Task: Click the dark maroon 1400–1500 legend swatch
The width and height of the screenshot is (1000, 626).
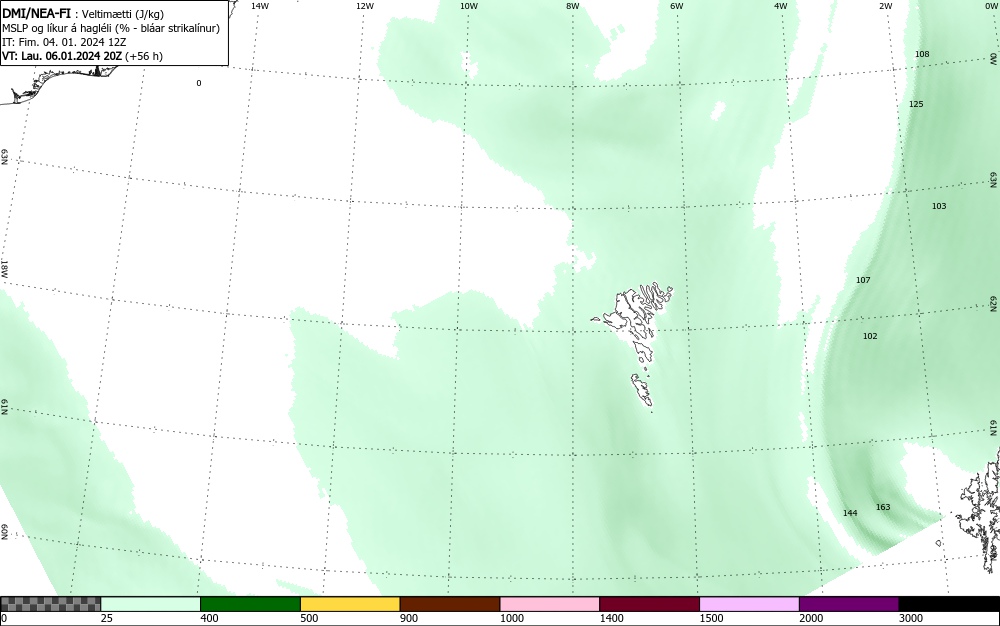Action: [649, 604]
